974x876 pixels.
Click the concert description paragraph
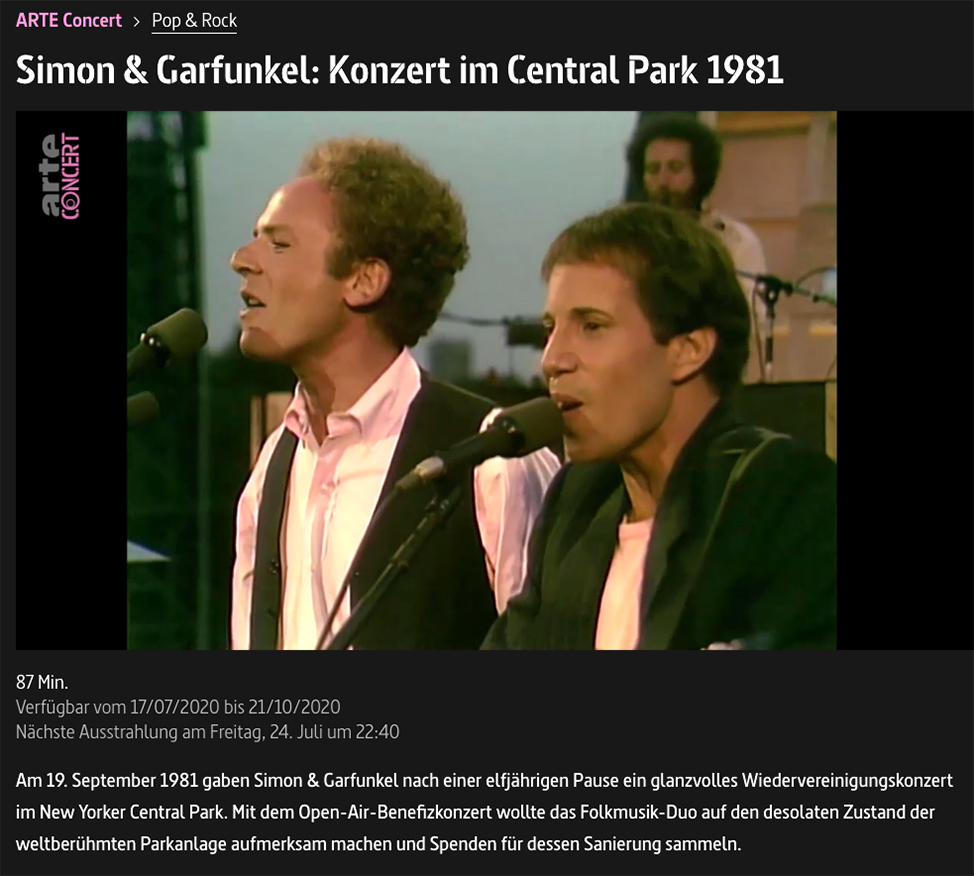[x=484, y=812]
